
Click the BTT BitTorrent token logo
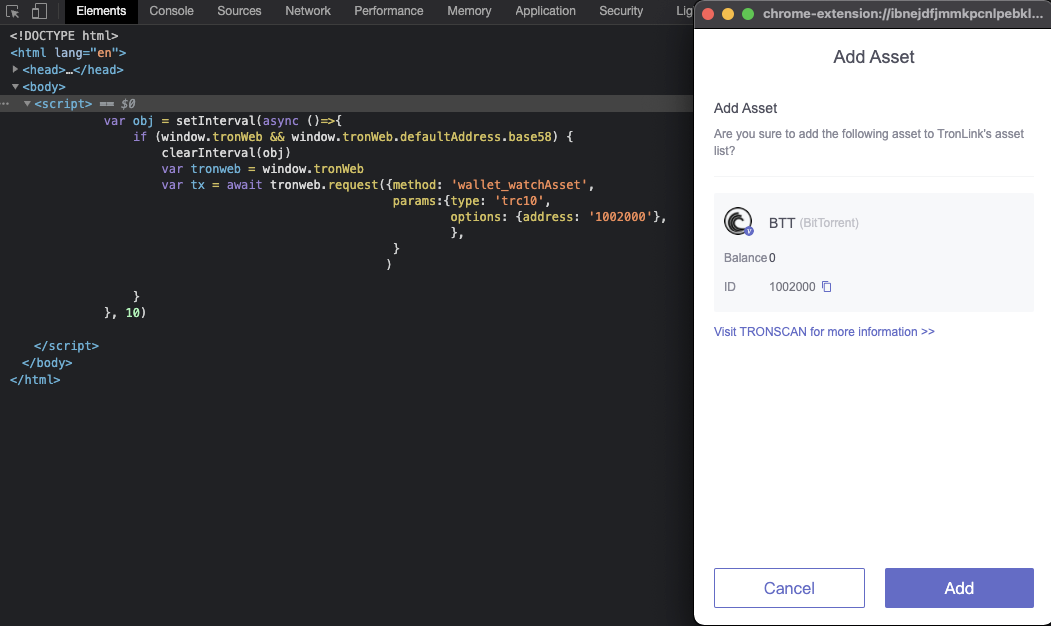pos(739,222)
